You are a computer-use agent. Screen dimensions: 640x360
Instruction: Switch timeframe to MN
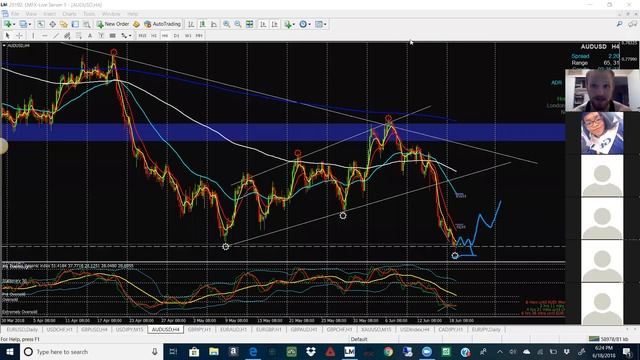pyautogui.click(x=199, y=36)
